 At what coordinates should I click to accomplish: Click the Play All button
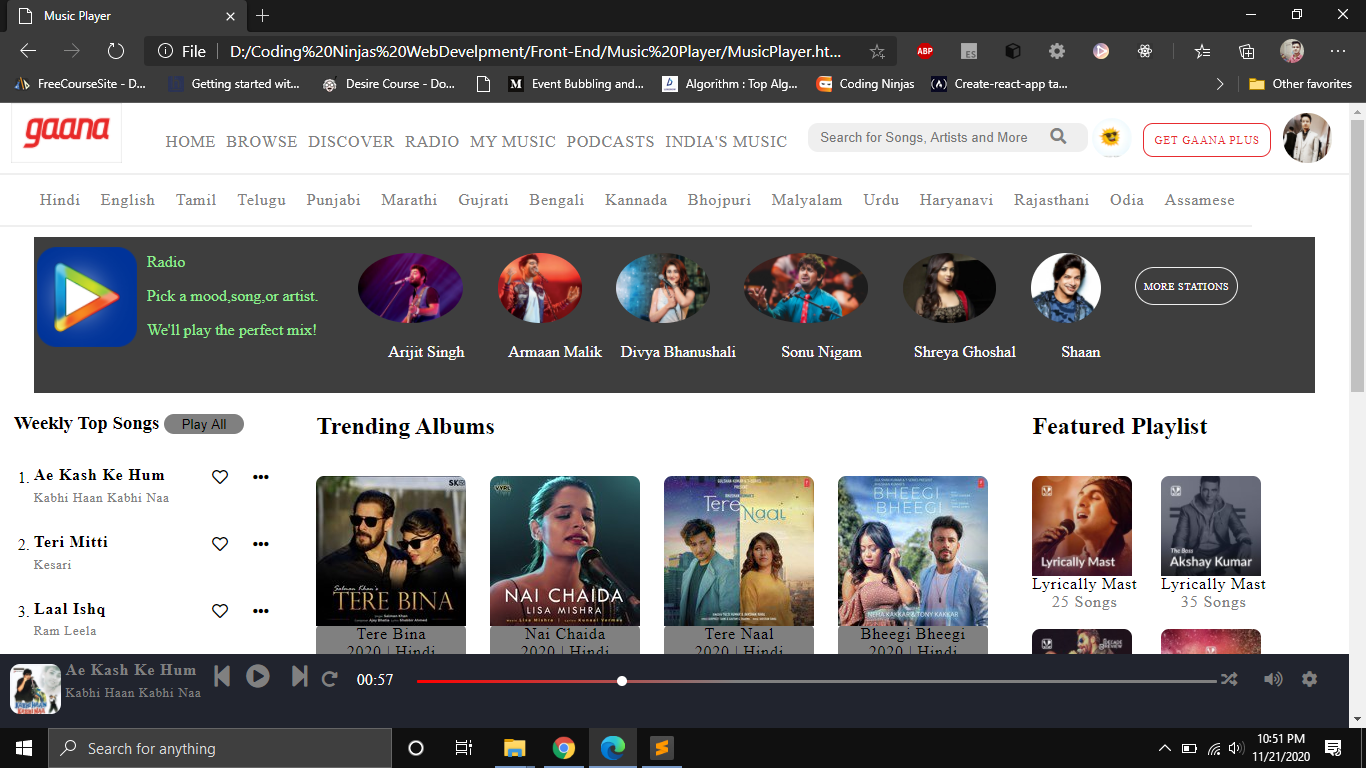[204, 424]
